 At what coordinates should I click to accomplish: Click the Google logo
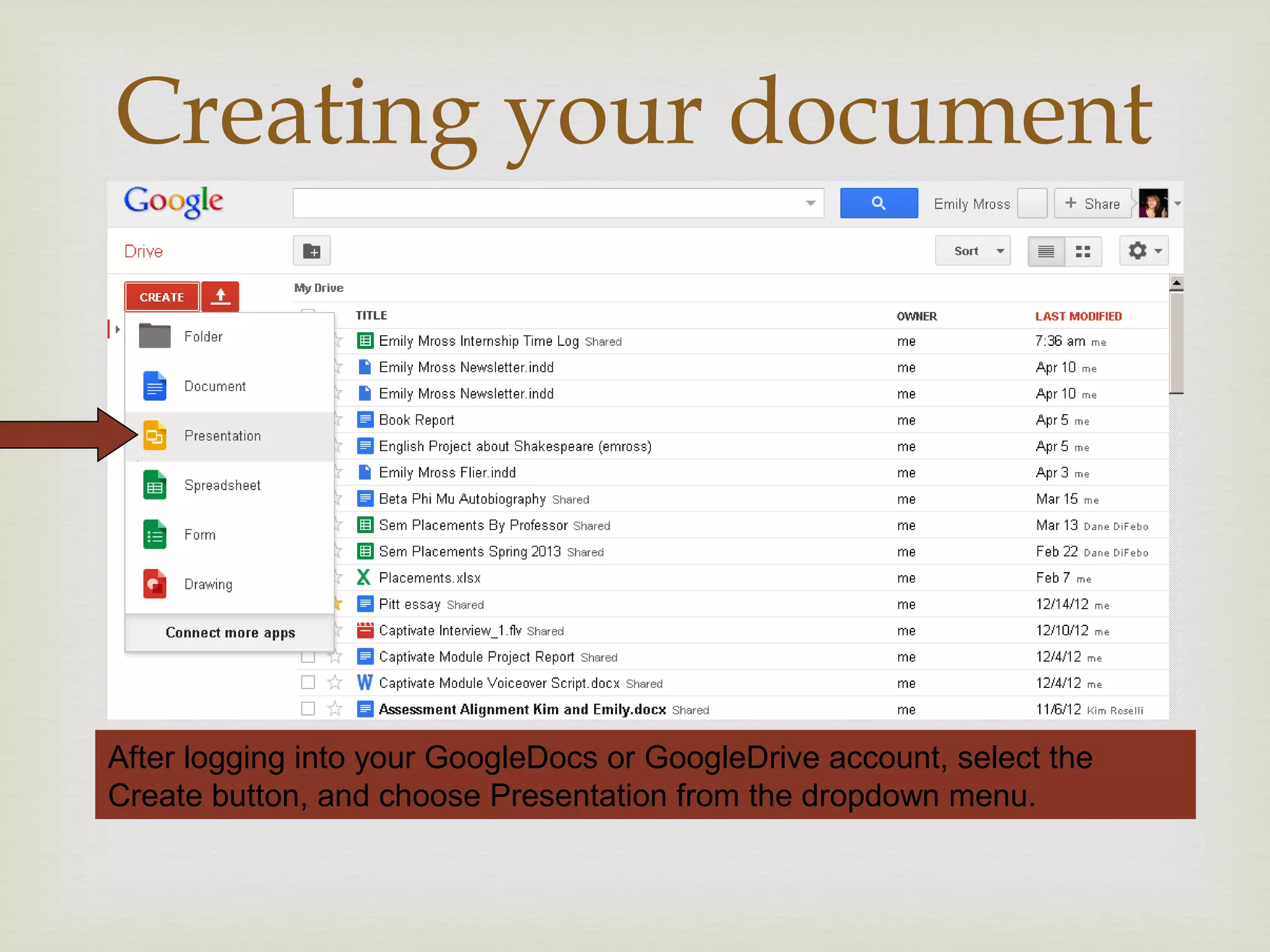(174, 202)
